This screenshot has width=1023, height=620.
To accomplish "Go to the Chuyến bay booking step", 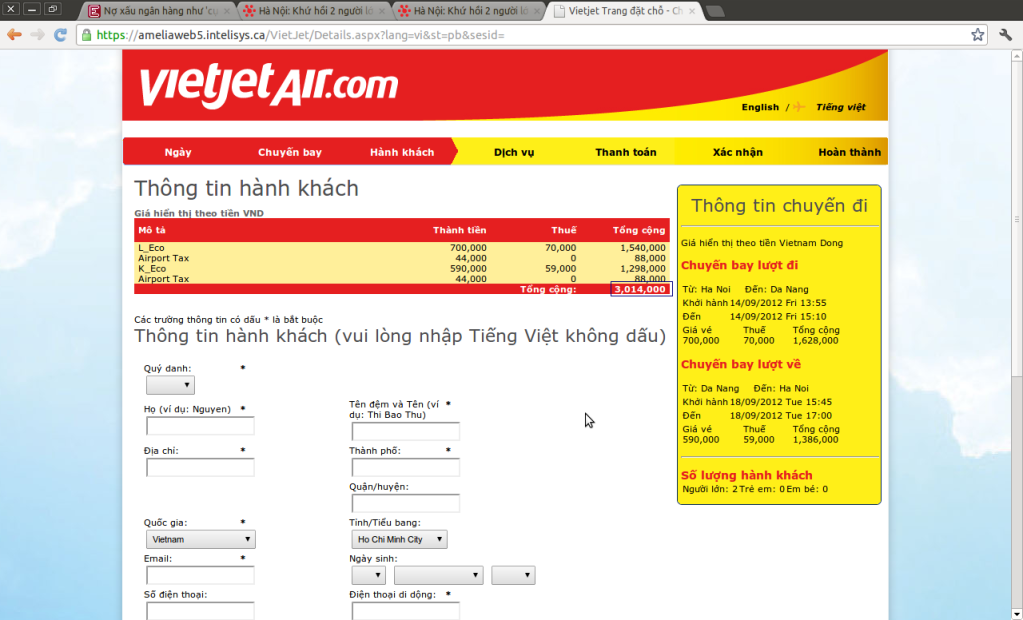I will click(x=290, y=152).
